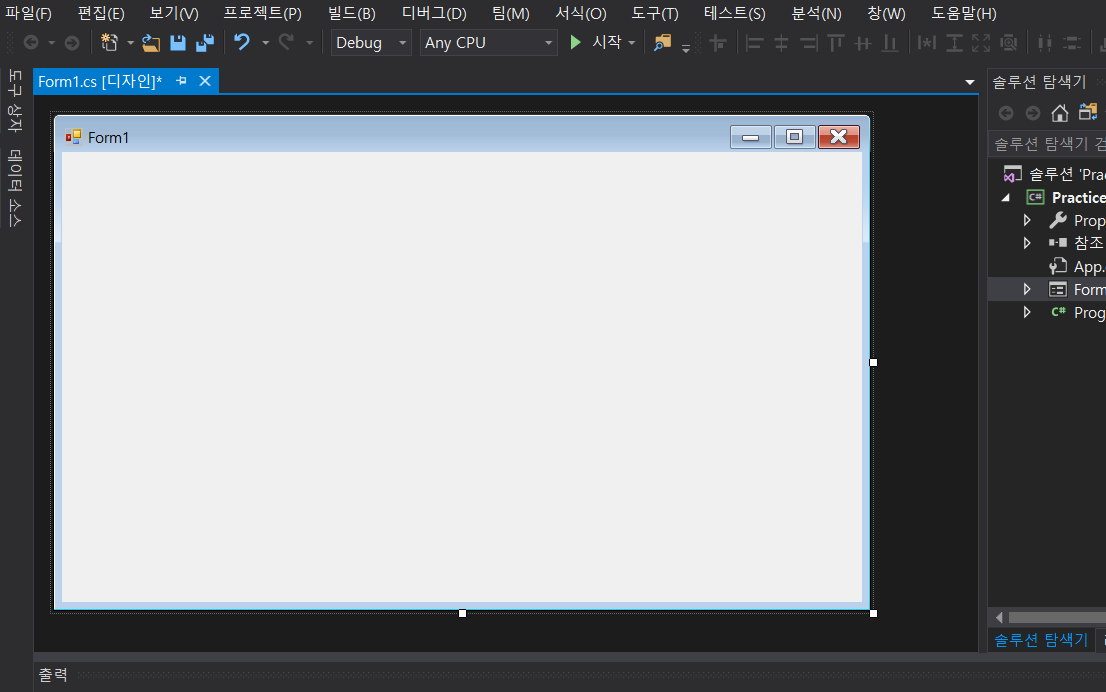Viewport: 1106px width, 692px height.
Task: Click the Solution Explorer Home icon
Action: [x=1059, y=113]
